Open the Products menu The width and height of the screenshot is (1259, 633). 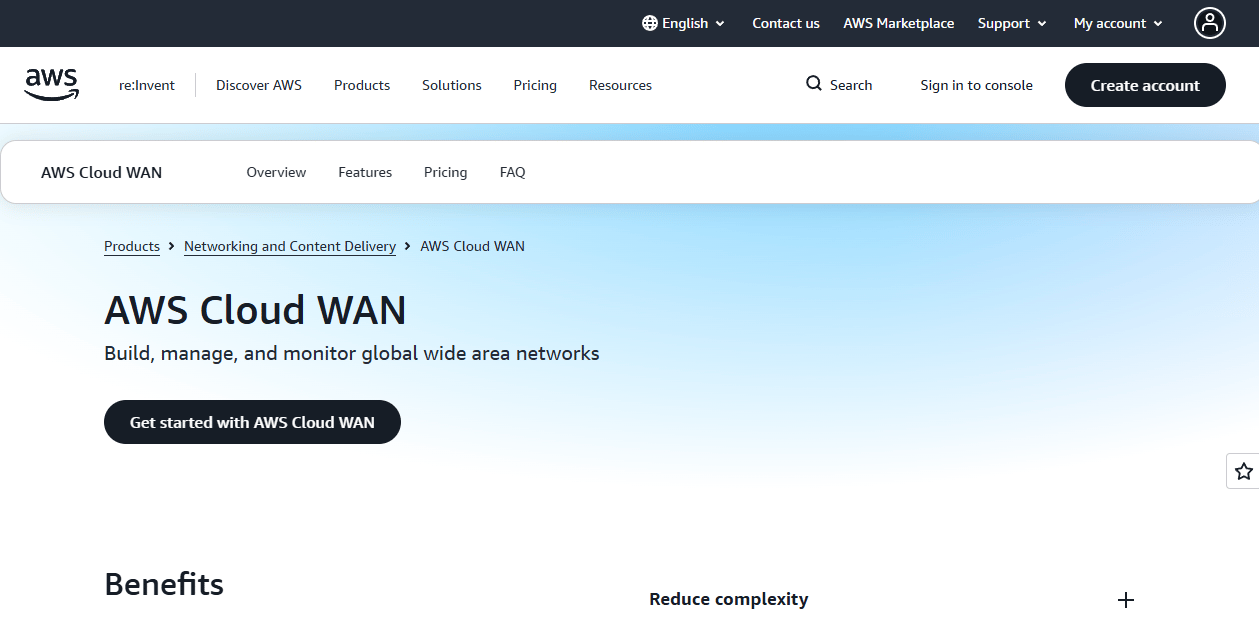pos(362,85)
